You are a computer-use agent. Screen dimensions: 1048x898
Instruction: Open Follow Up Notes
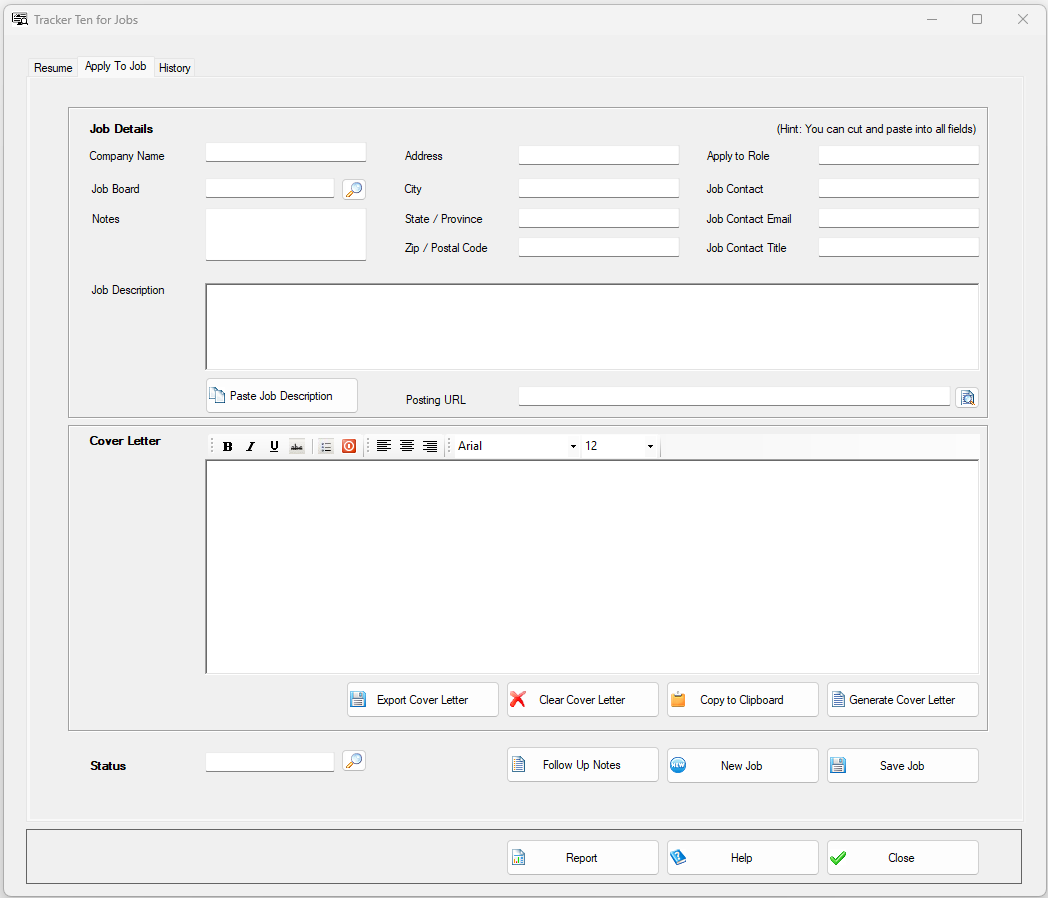tap(582, 765)
